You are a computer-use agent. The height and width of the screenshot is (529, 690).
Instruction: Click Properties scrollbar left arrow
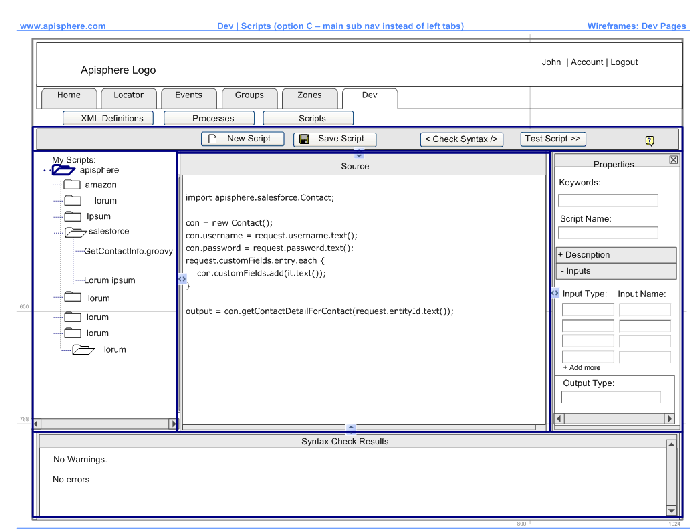point(559,419)
